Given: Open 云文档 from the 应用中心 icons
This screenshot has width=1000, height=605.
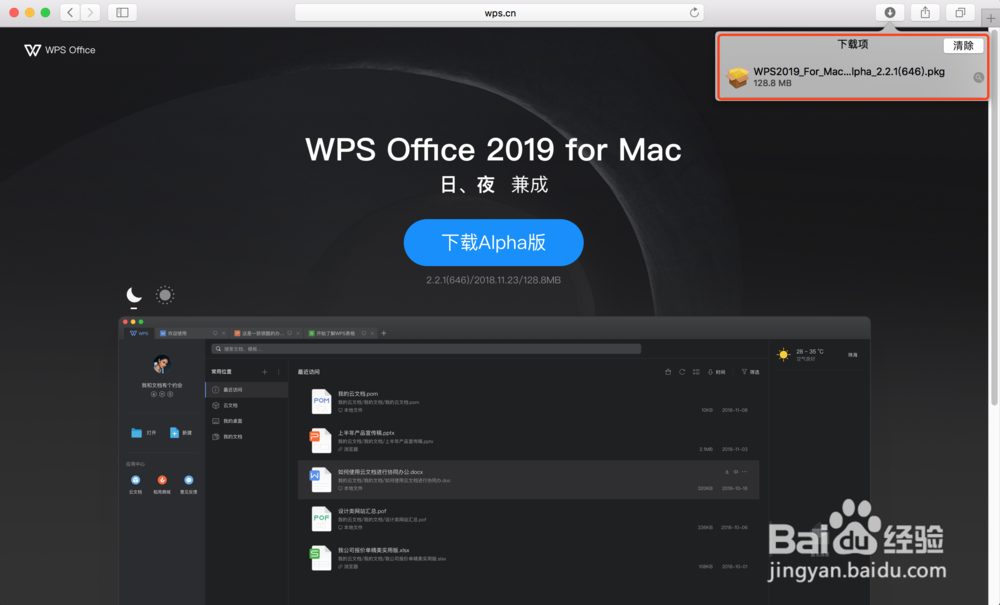Looking at the screenshot, I should click(135, 481).
